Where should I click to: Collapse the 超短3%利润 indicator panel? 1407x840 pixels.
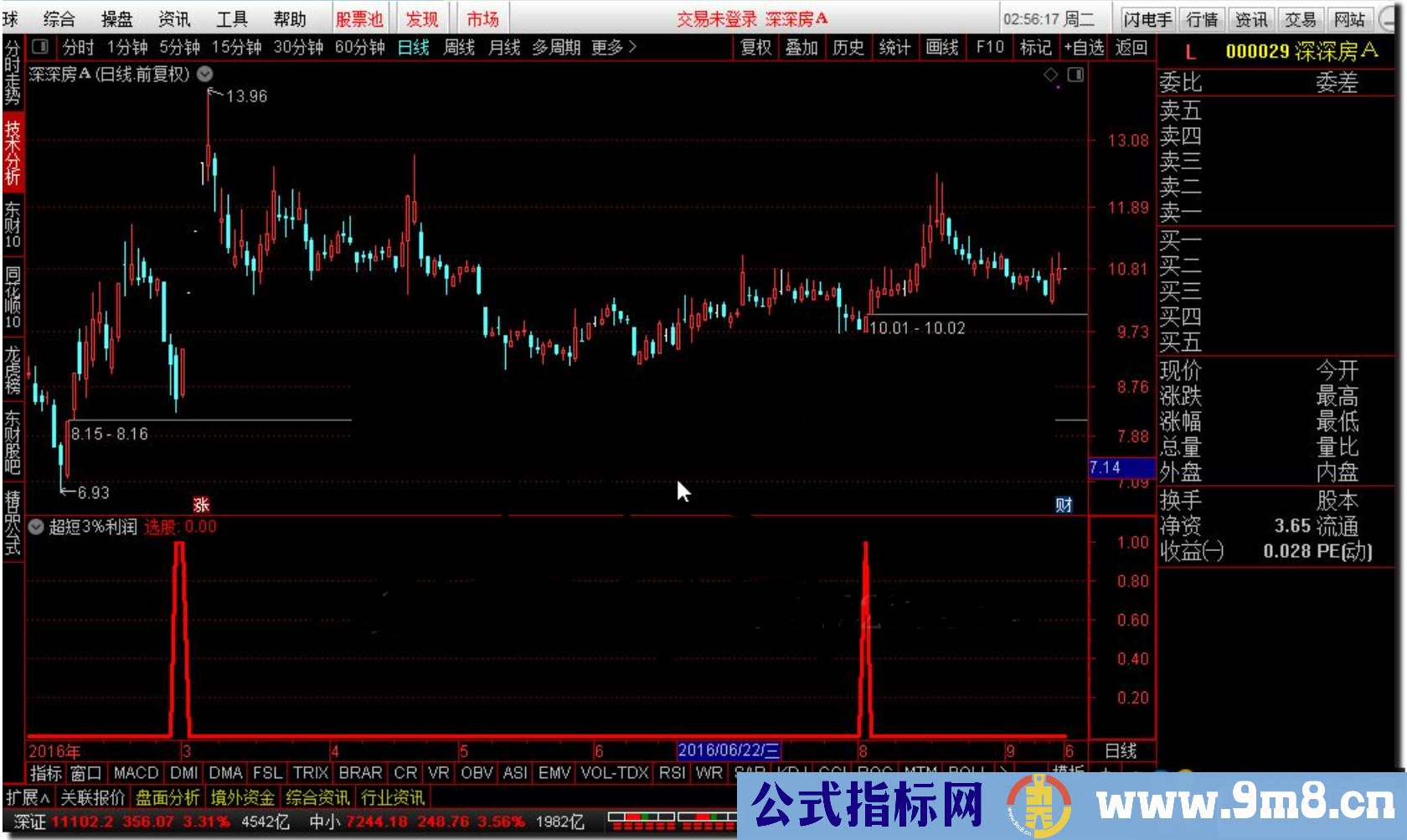35,527
